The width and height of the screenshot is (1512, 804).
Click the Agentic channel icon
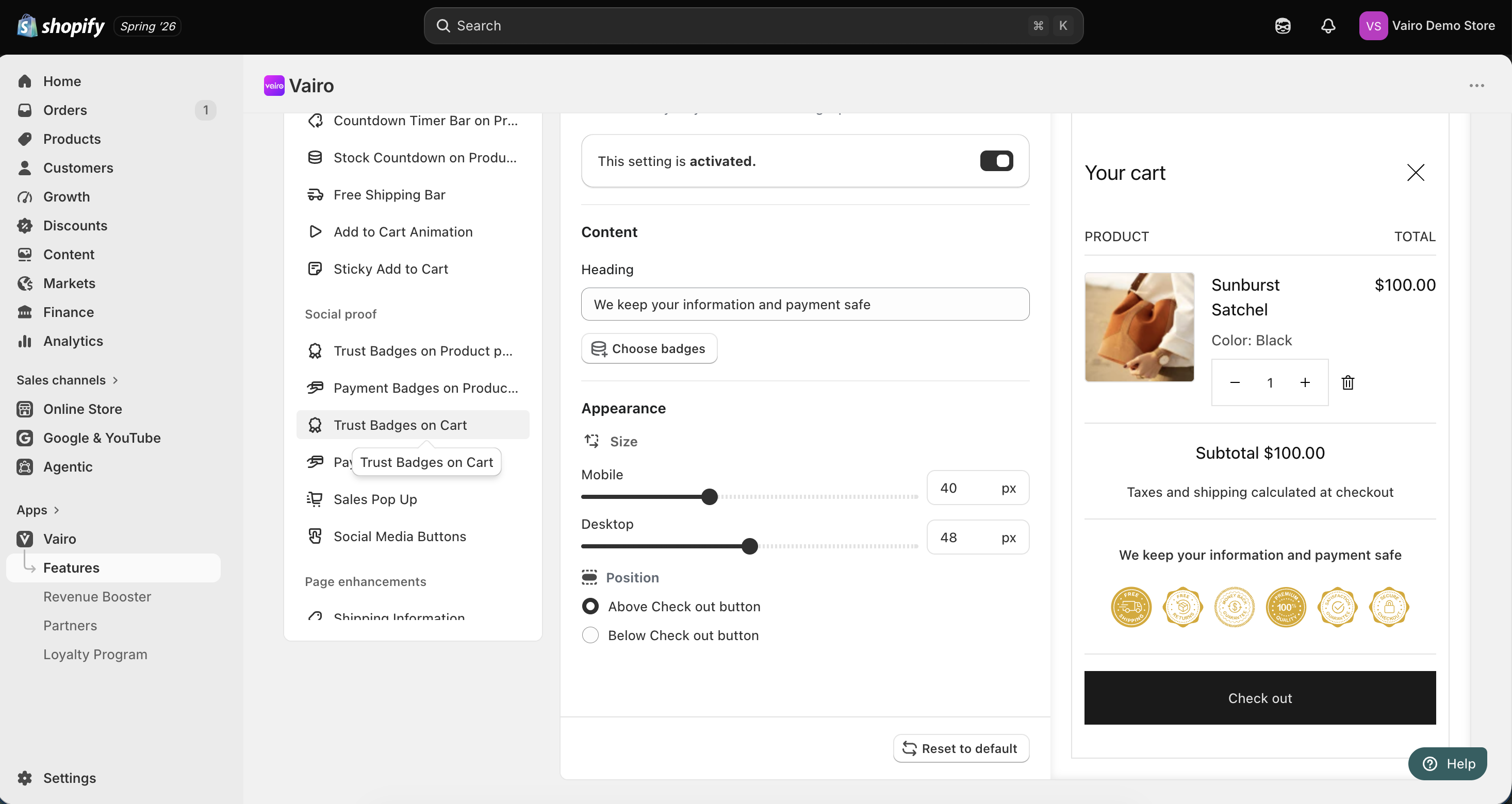(x=25, y=467)
